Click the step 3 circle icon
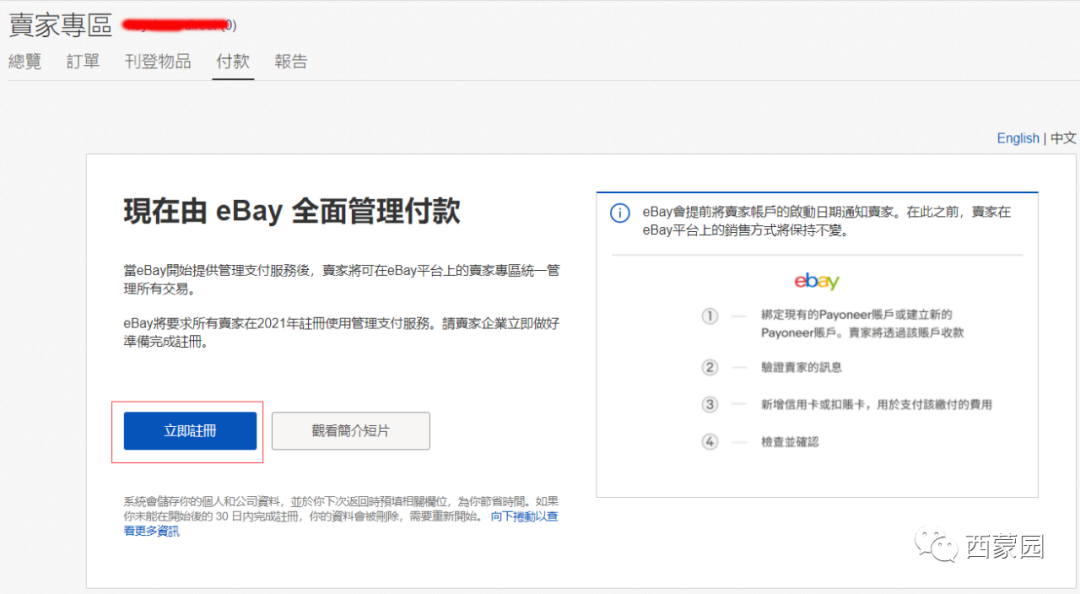 (709, 404)
